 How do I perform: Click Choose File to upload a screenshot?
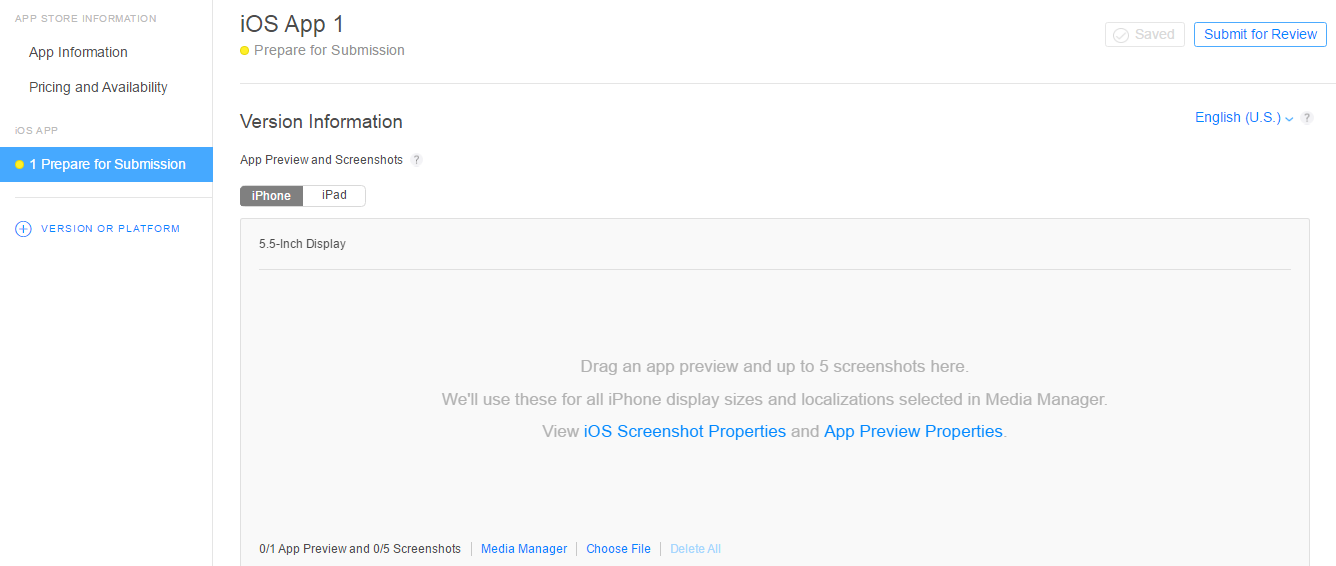[x=618, y=549]
